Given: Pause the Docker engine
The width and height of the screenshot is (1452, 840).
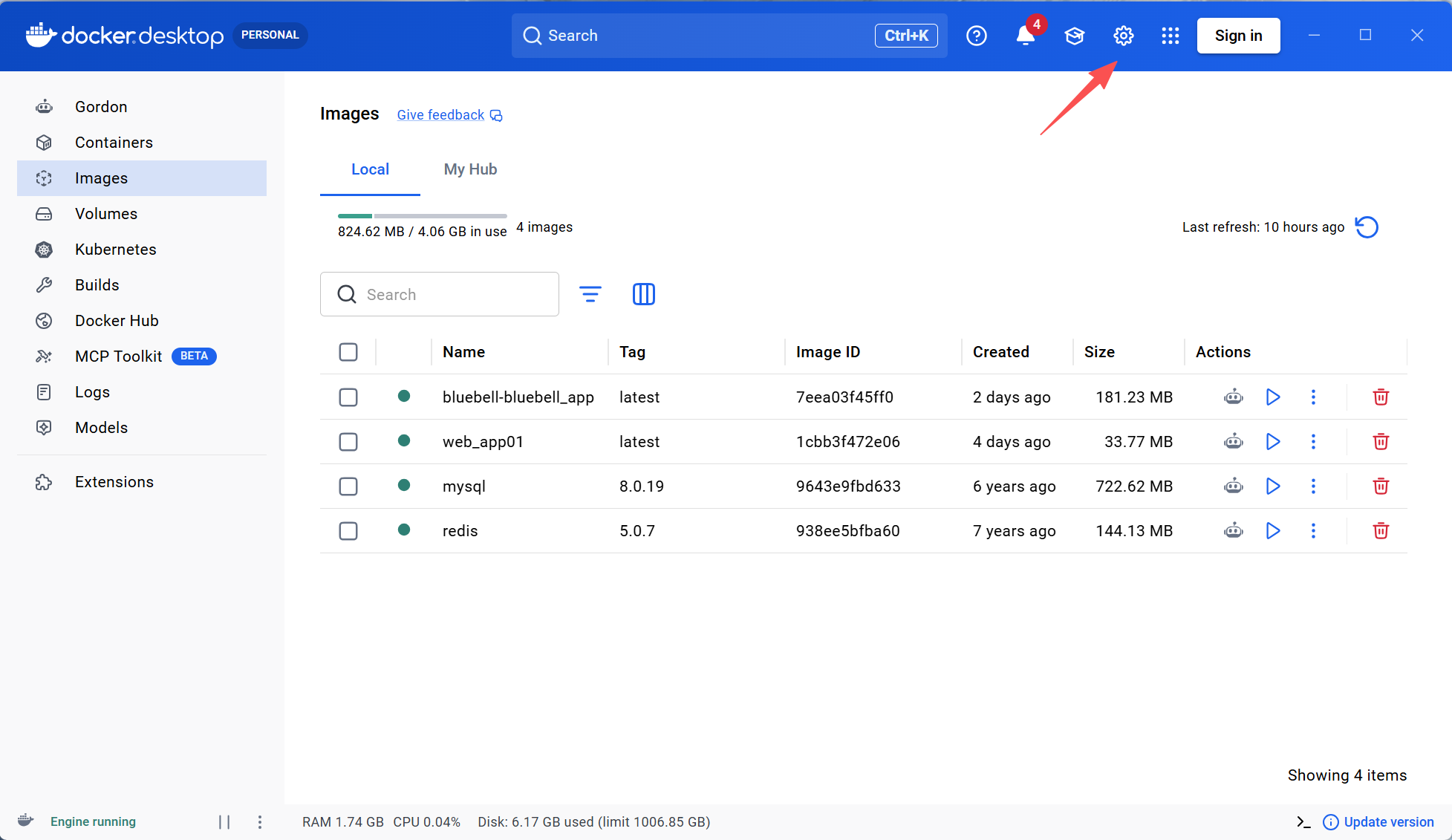Looking at the screenshot, I should [224, 821].
